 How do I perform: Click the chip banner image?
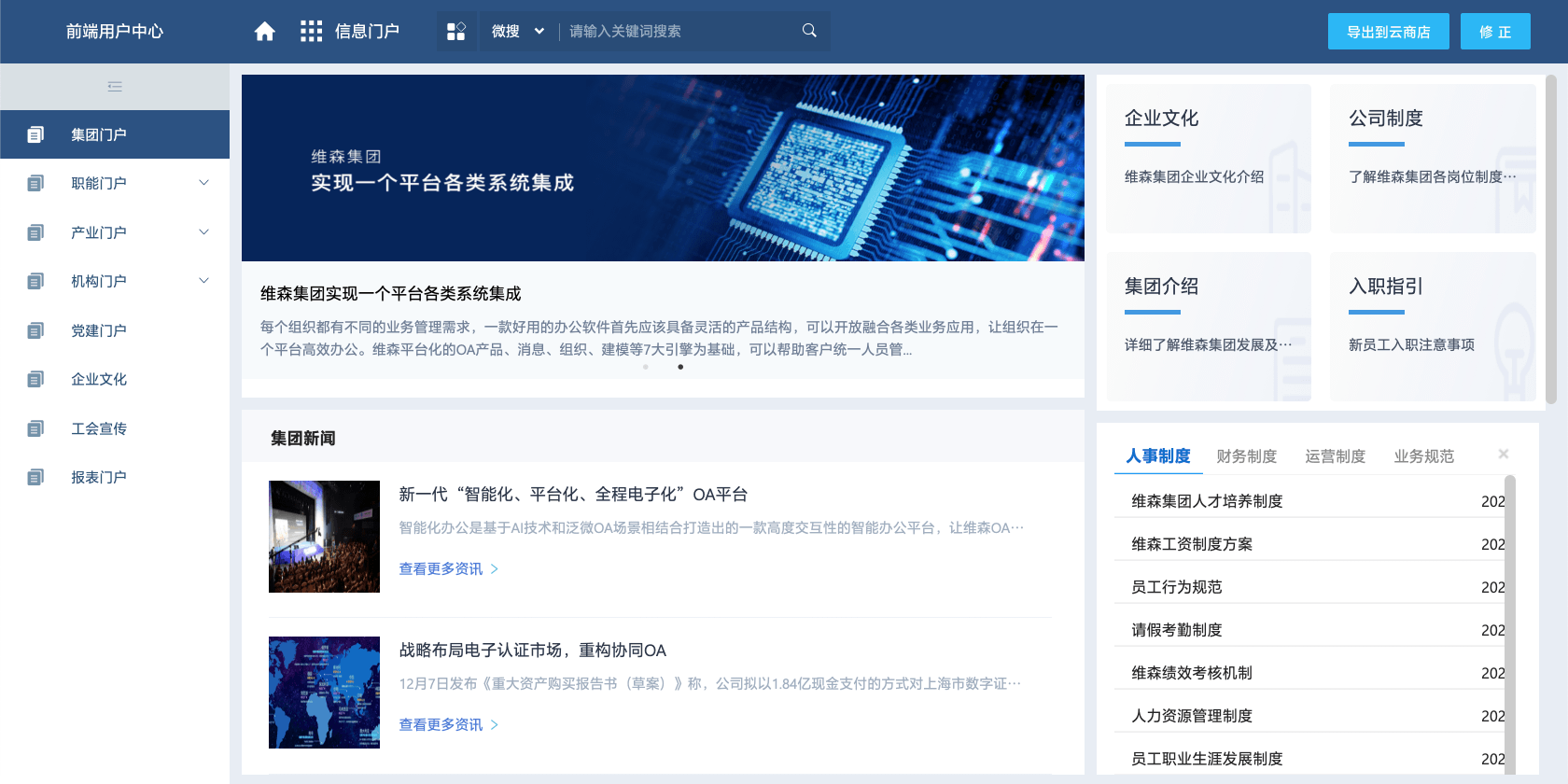click(663, 168)
